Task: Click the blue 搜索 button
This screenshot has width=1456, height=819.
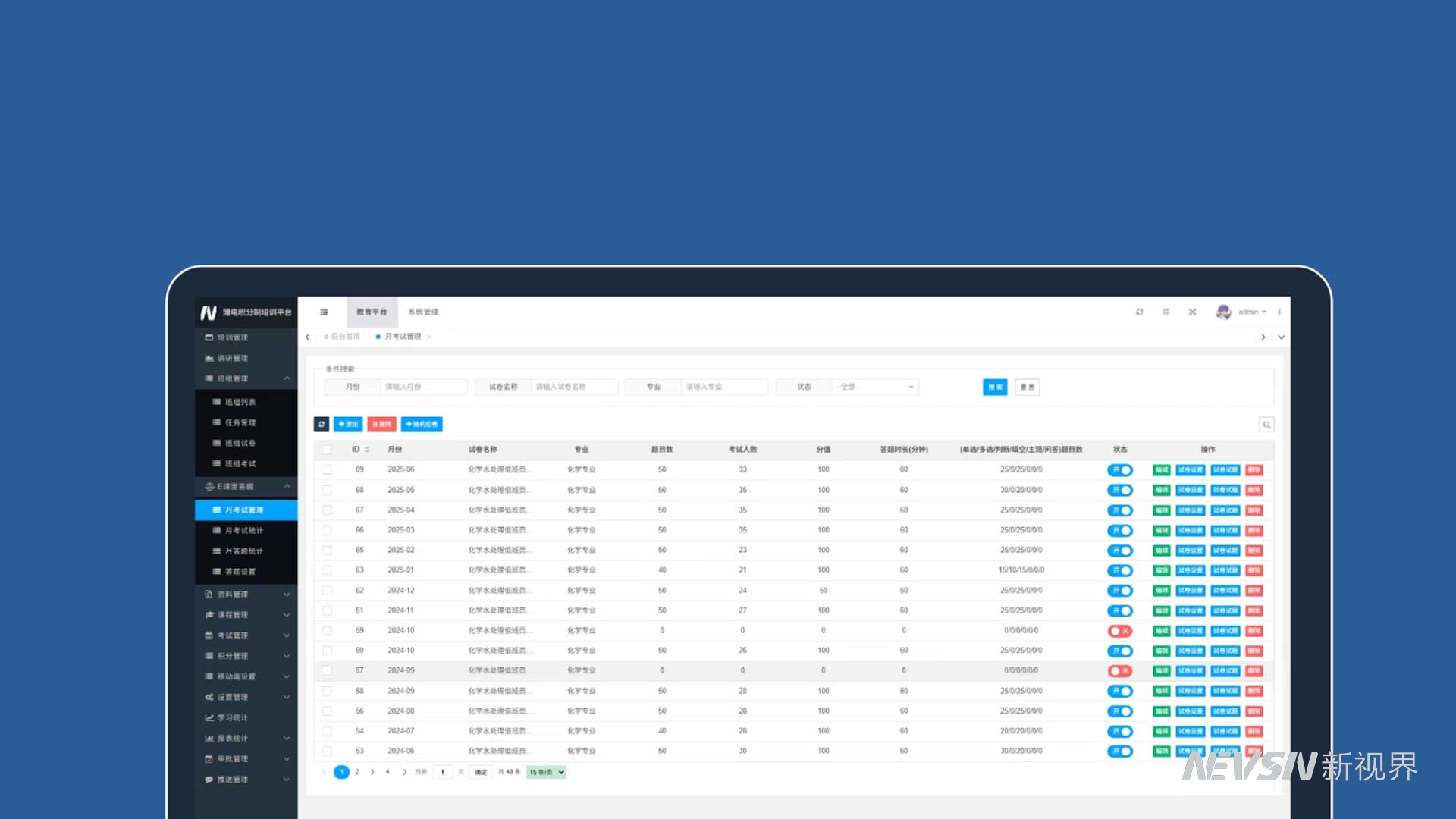Action: (x=995, y=387)
